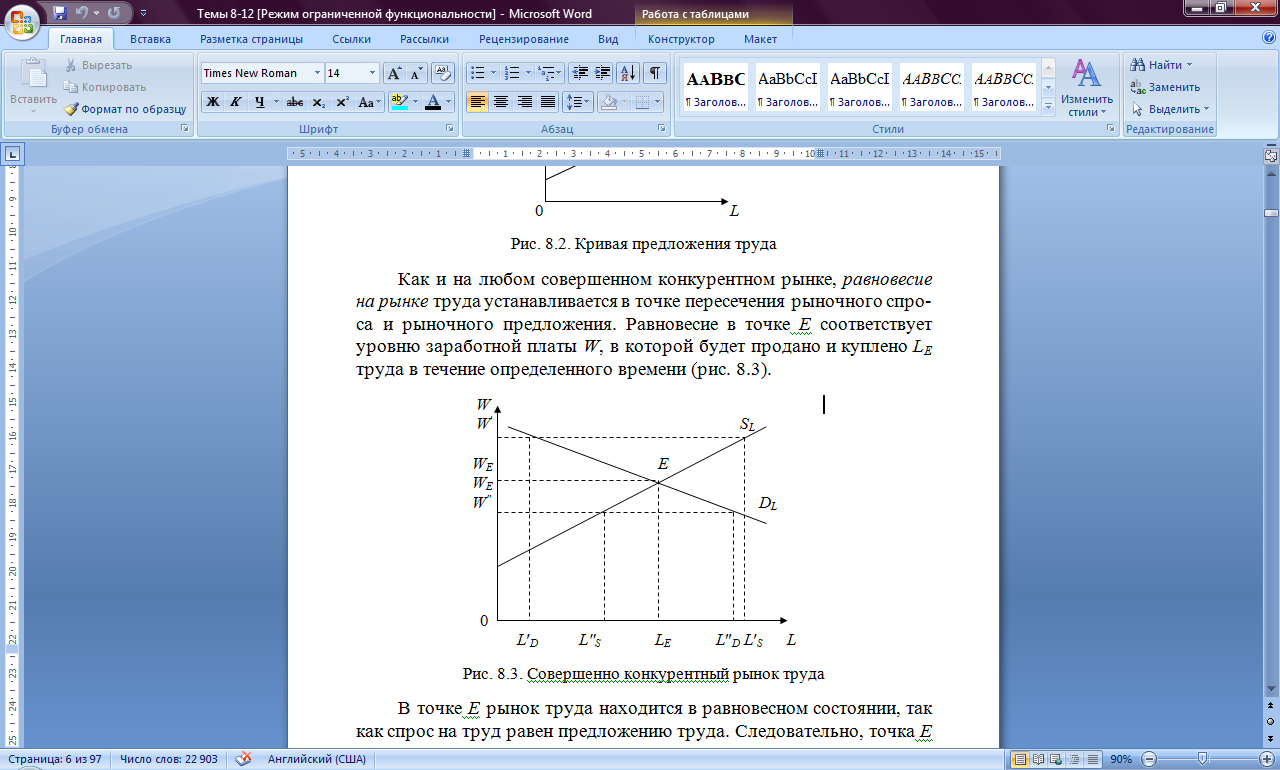The width and height of the screenshot is (1280, 770).
Task: Toggle italic (К) formatting
Action: click(236, 102)
